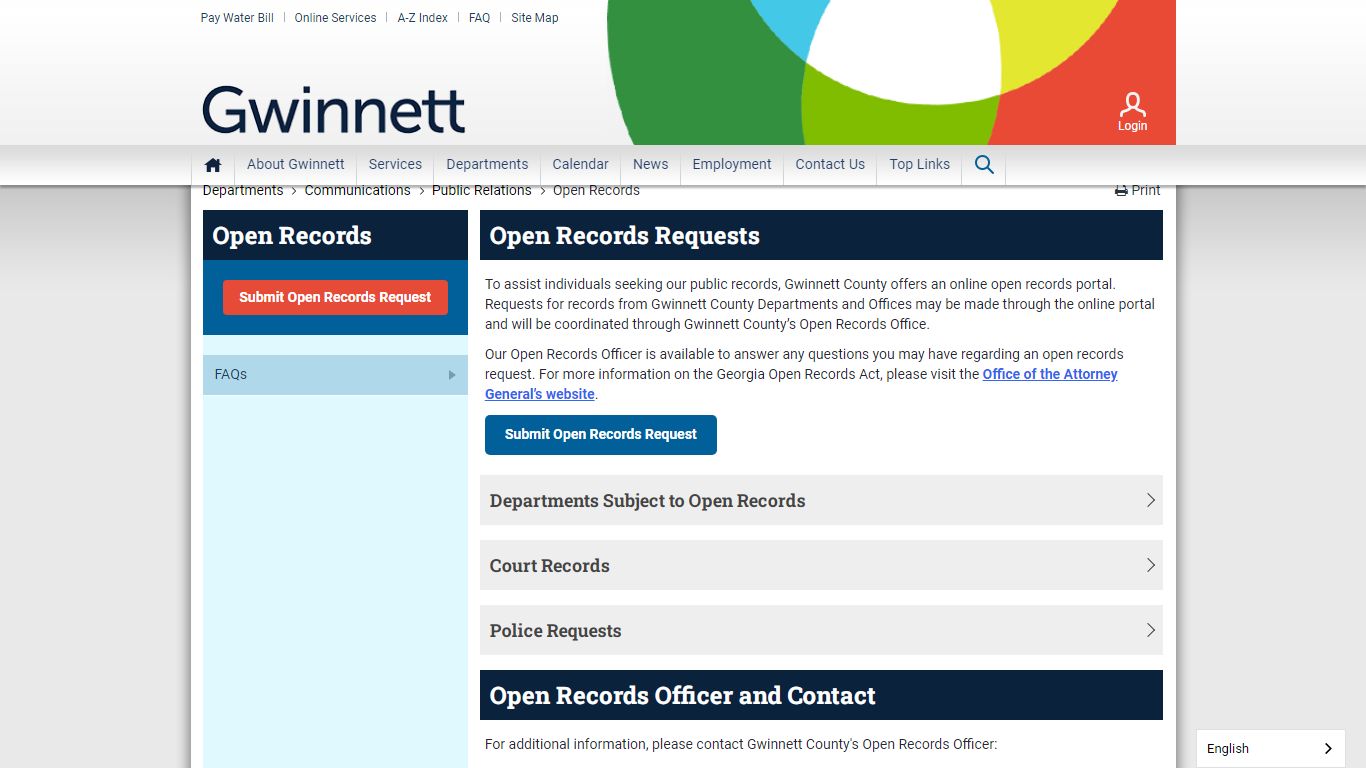1366x768 pixels.
Task: Open the Calendar menu item
Action: pyautogui.click(x=580, y=164)
